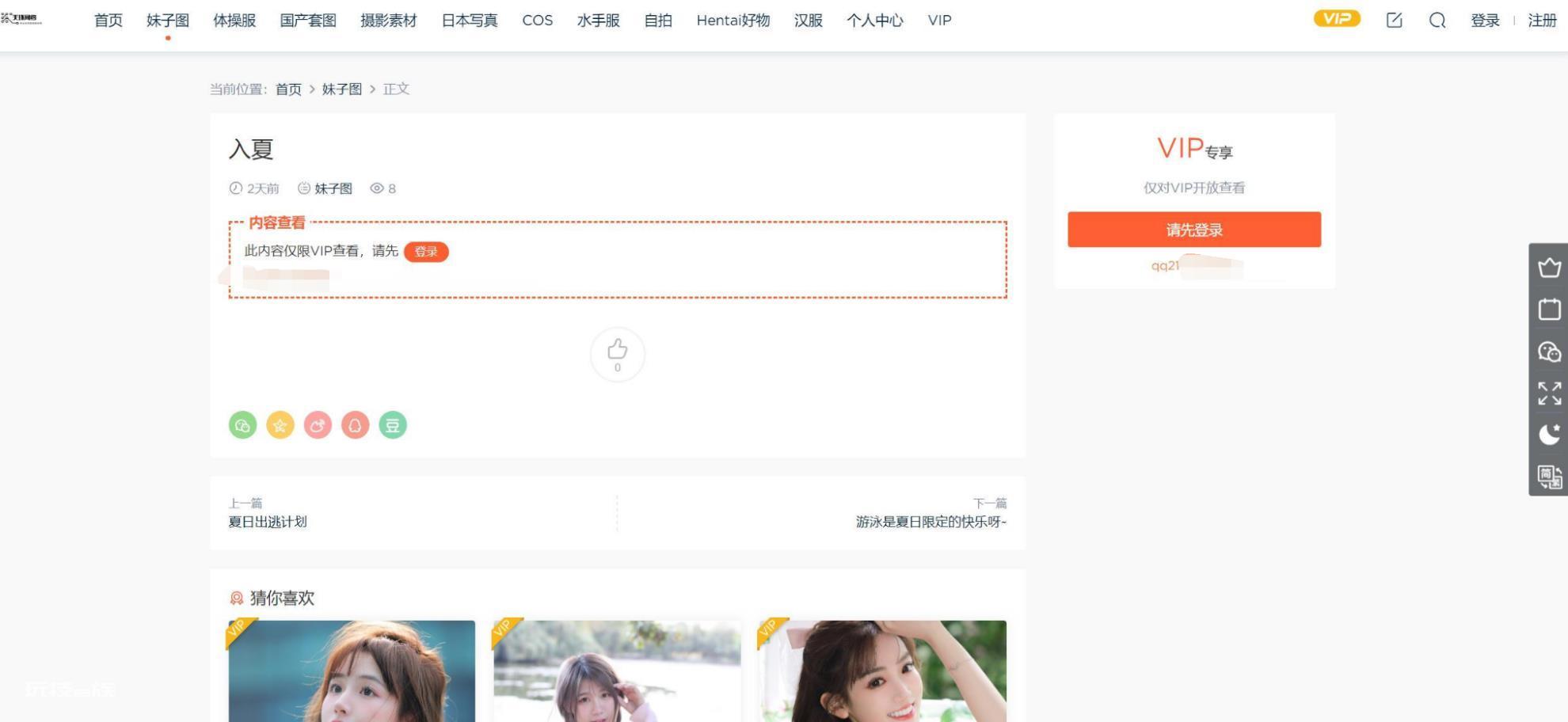Click the crown VIP sidebar icon
This screenshot has height=722, width=1568.
pyautogui.click(x=1549, y=268)
